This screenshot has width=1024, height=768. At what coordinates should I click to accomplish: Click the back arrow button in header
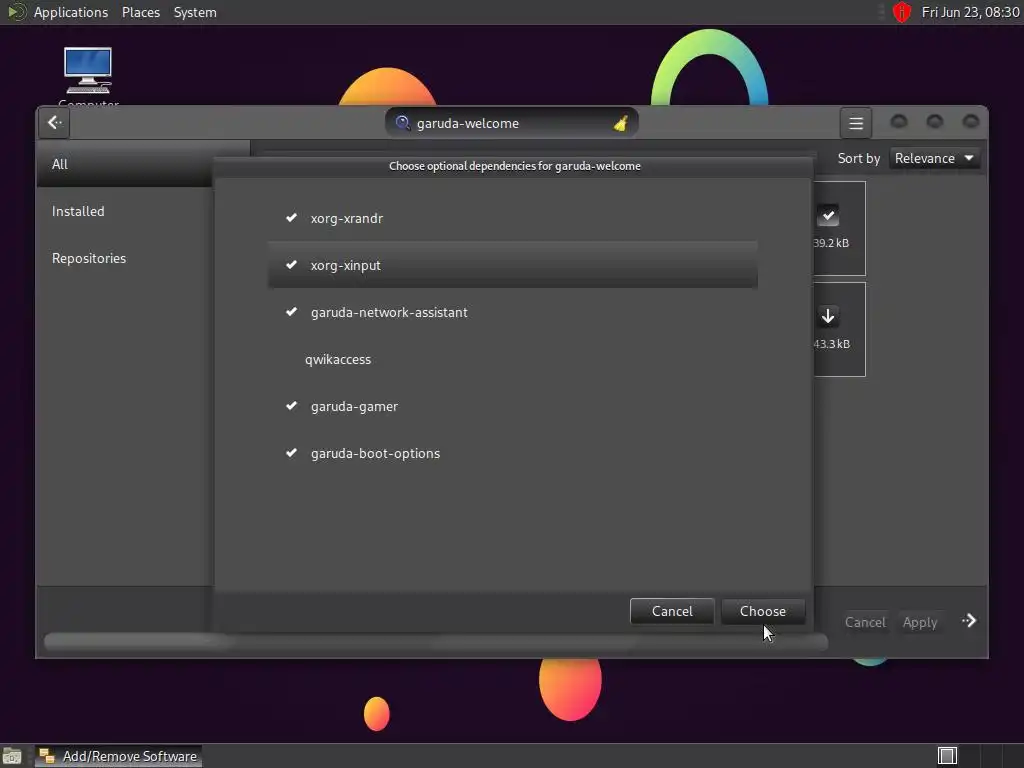[55, 123]
